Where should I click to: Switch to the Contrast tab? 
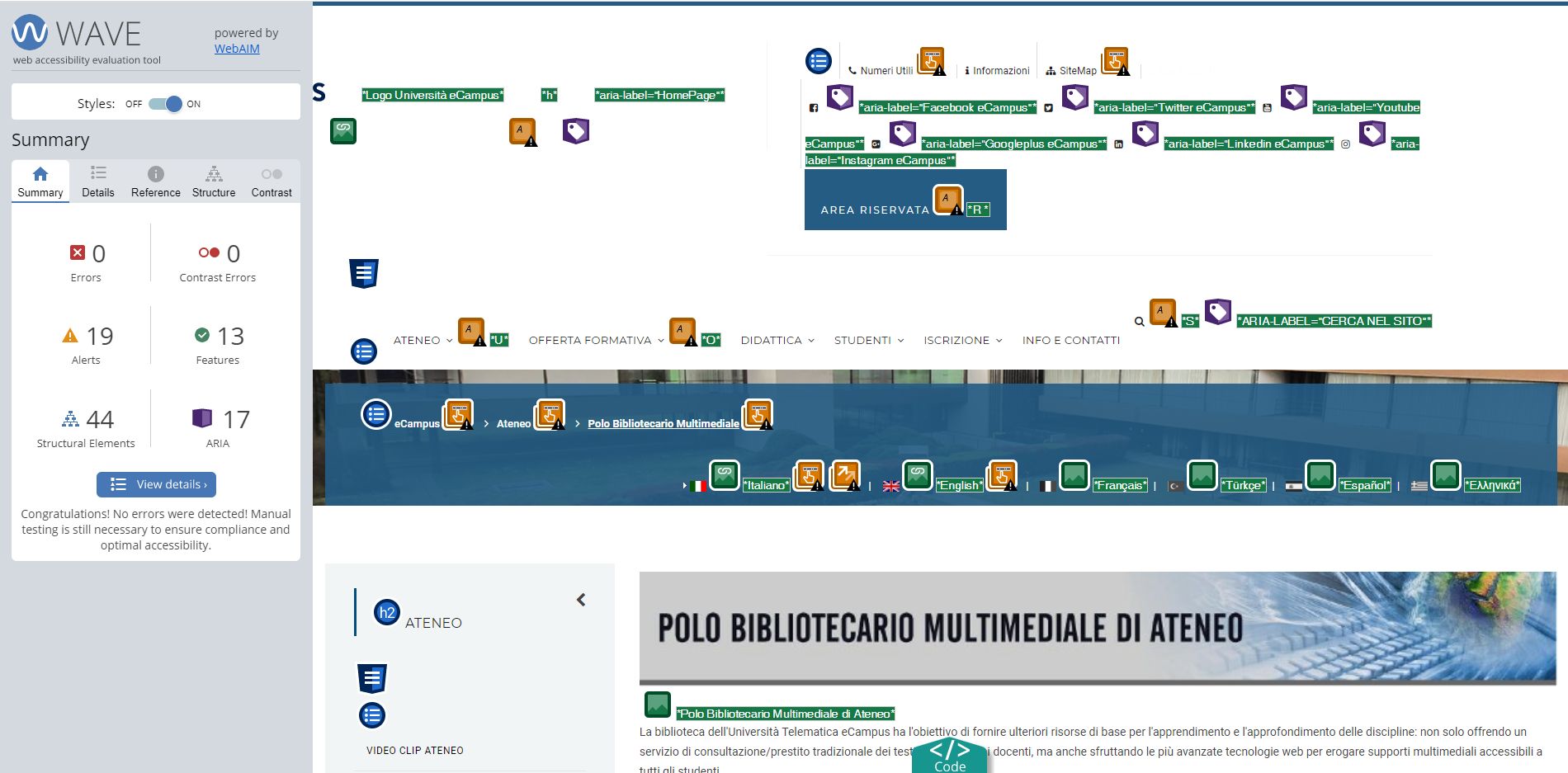click(x=272, y=181)
